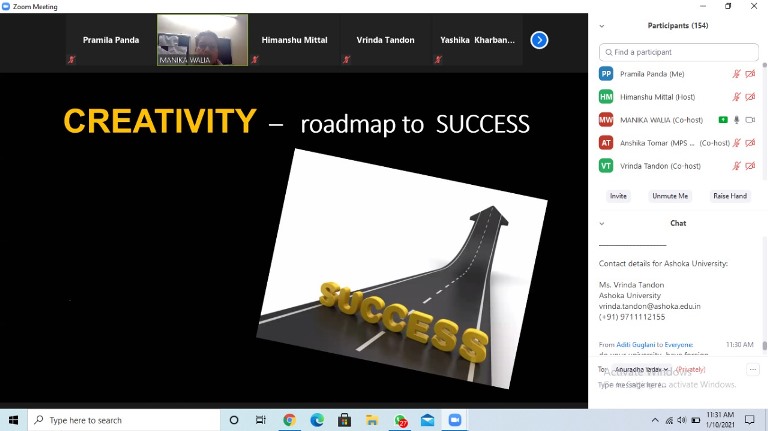
Task: Click Pramila Panda's muted microphone icon in participants list
Action: (737, 74)
